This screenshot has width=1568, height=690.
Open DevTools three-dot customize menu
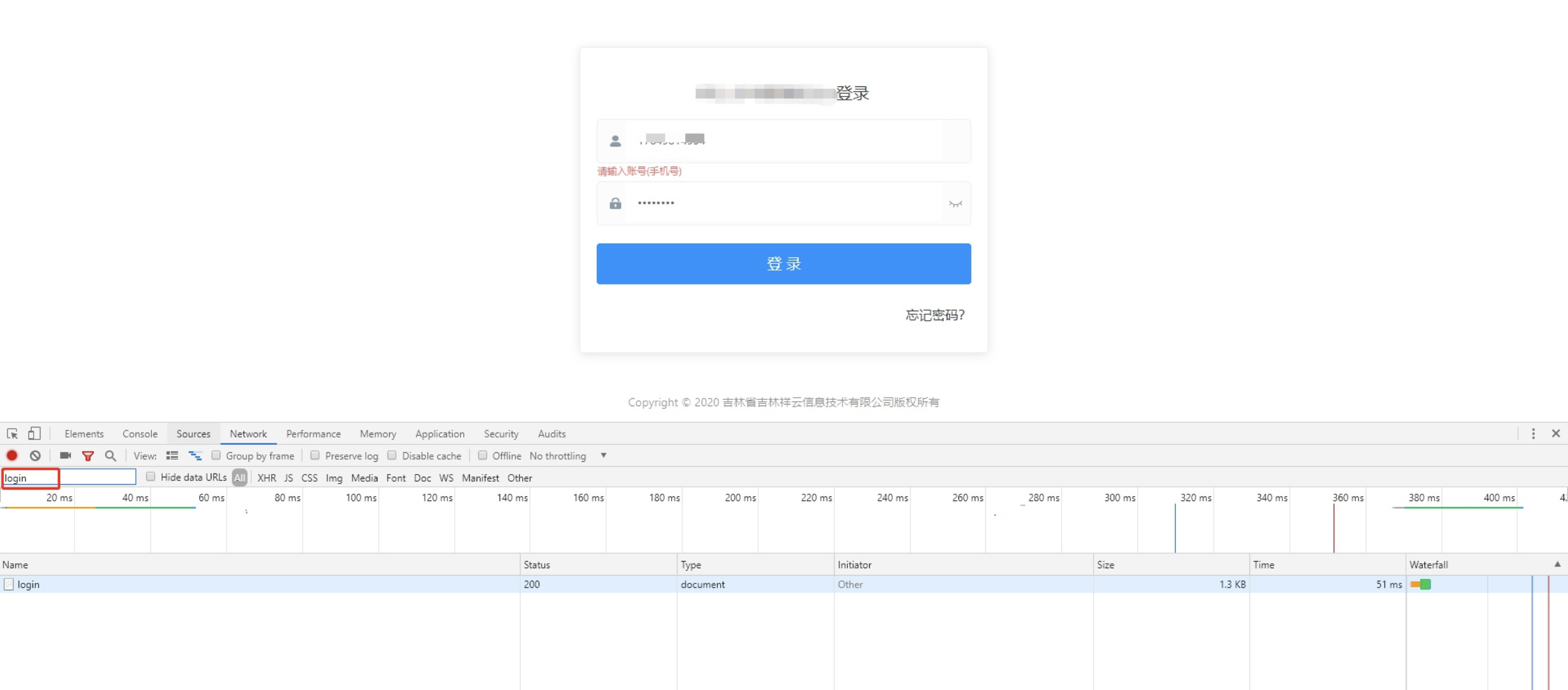(1533, 434)
